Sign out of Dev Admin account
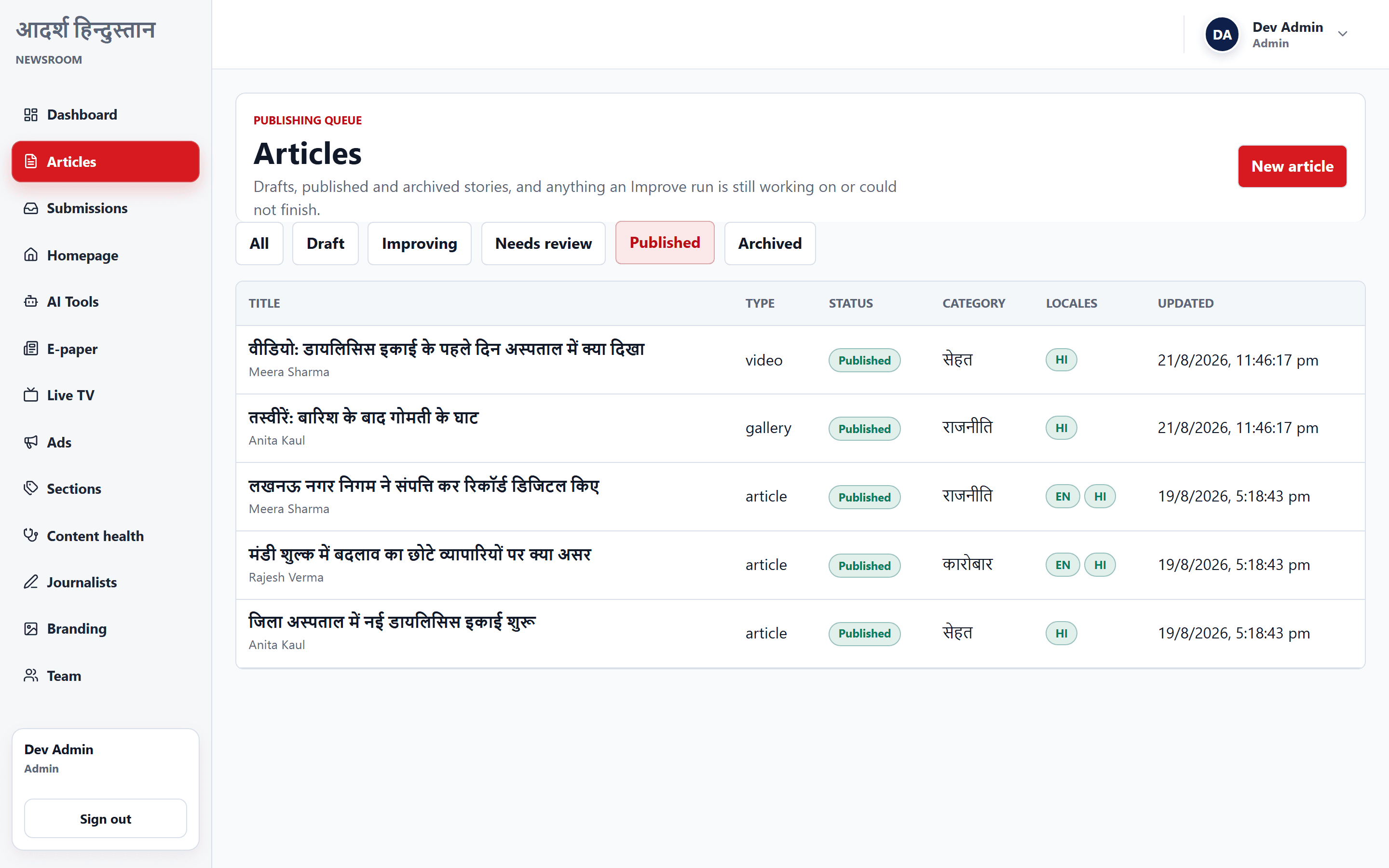 [x=106, y=819]
